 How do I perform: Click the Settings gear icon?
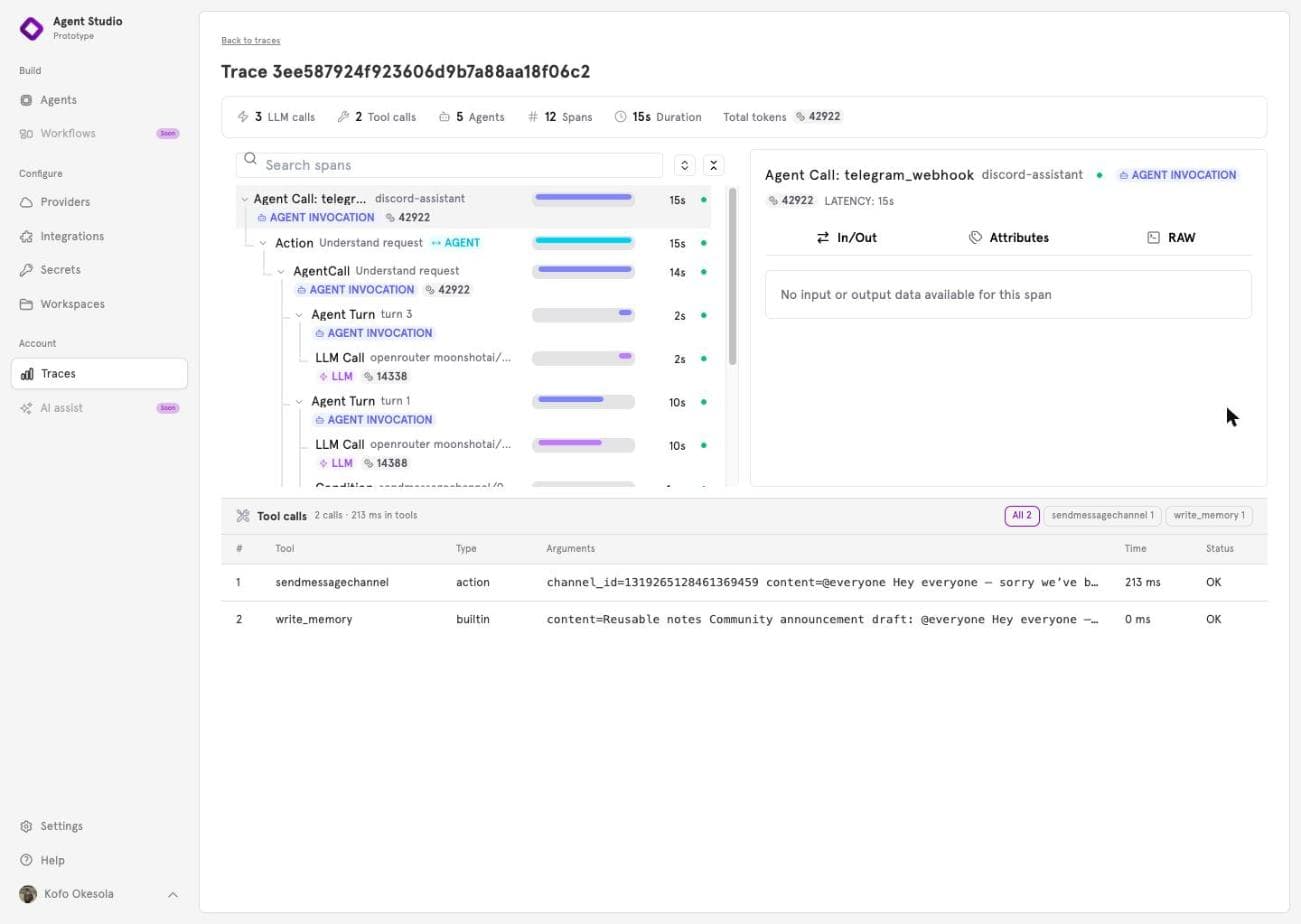coord(26,826)
